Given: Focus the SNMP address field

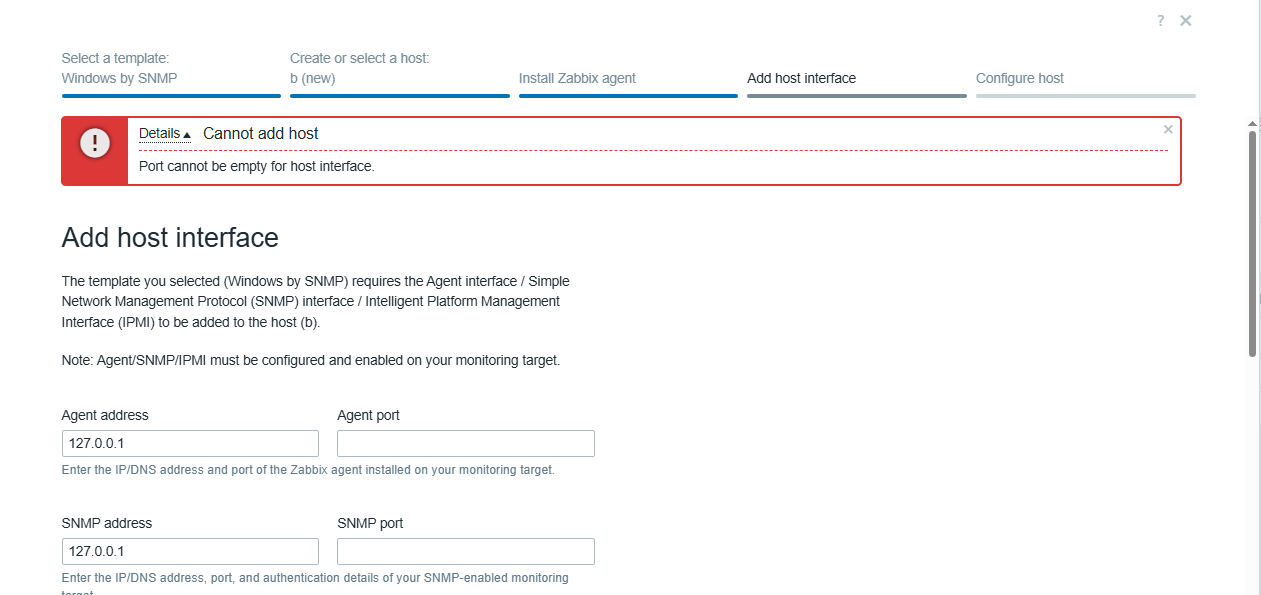Looking at the screenshot, I should coord(190,552).
